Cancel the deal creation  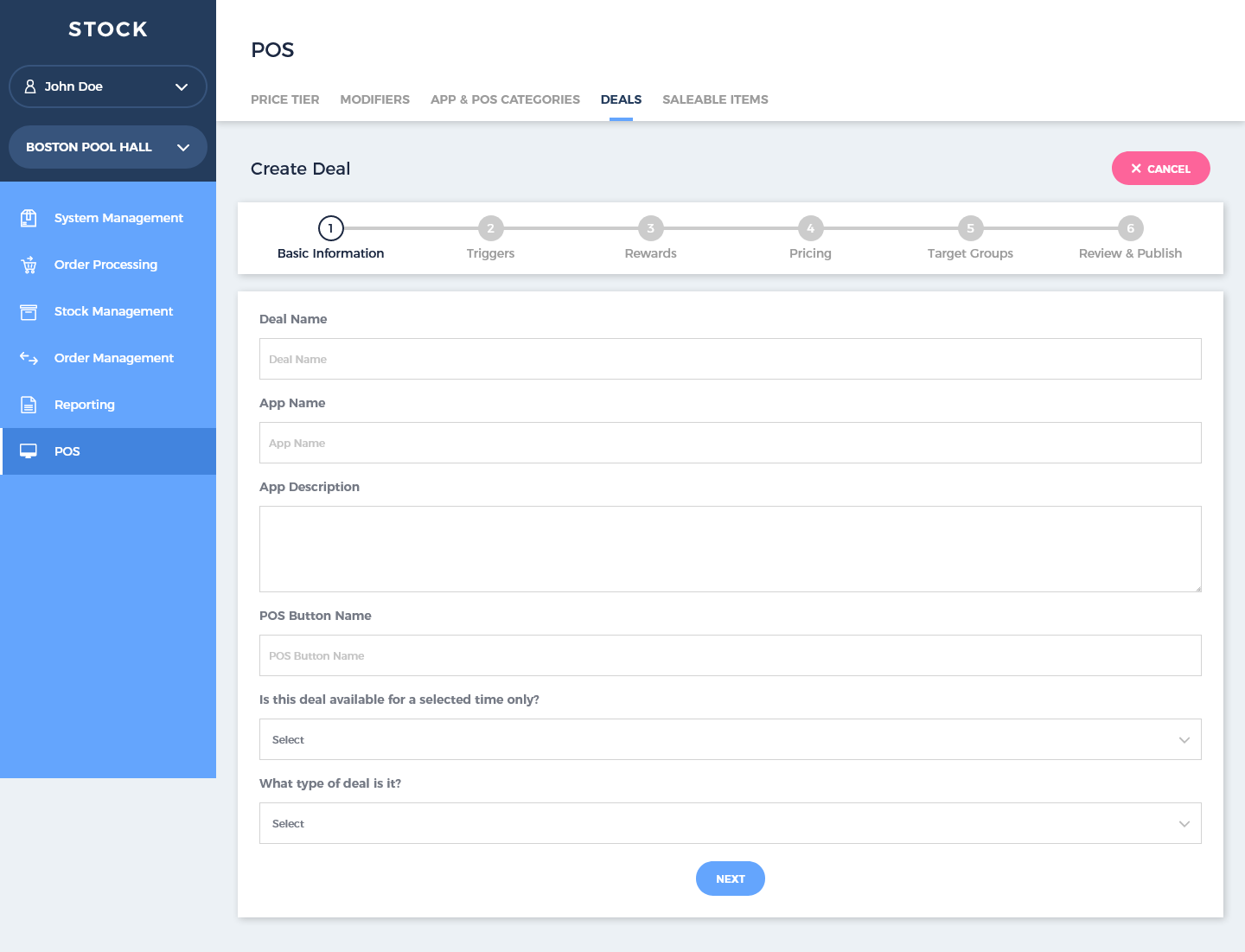(1160, 168)
